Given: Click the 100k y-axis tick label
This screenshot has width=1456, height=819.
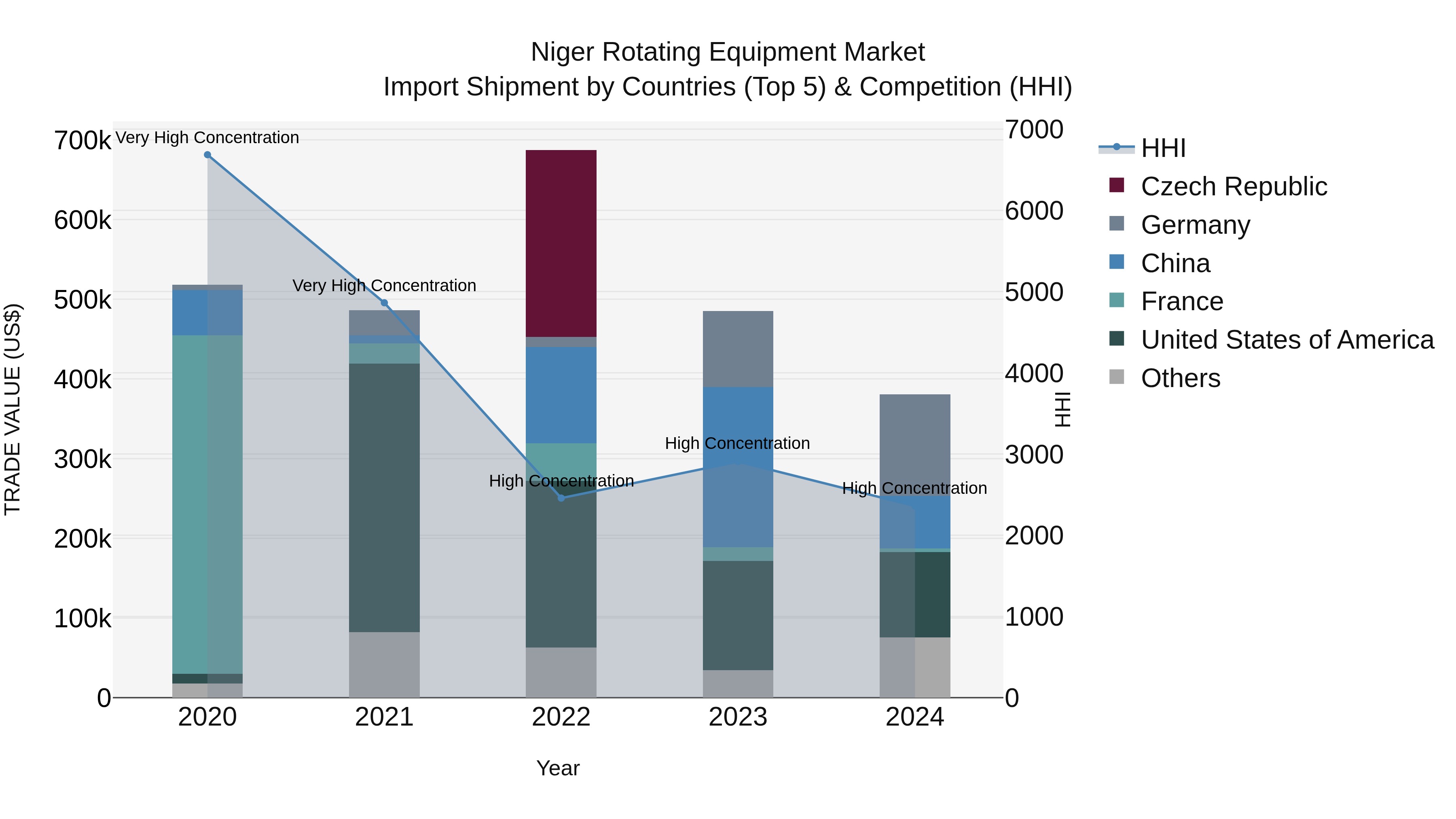Looking at the screenshot, I should click(83, 619).
